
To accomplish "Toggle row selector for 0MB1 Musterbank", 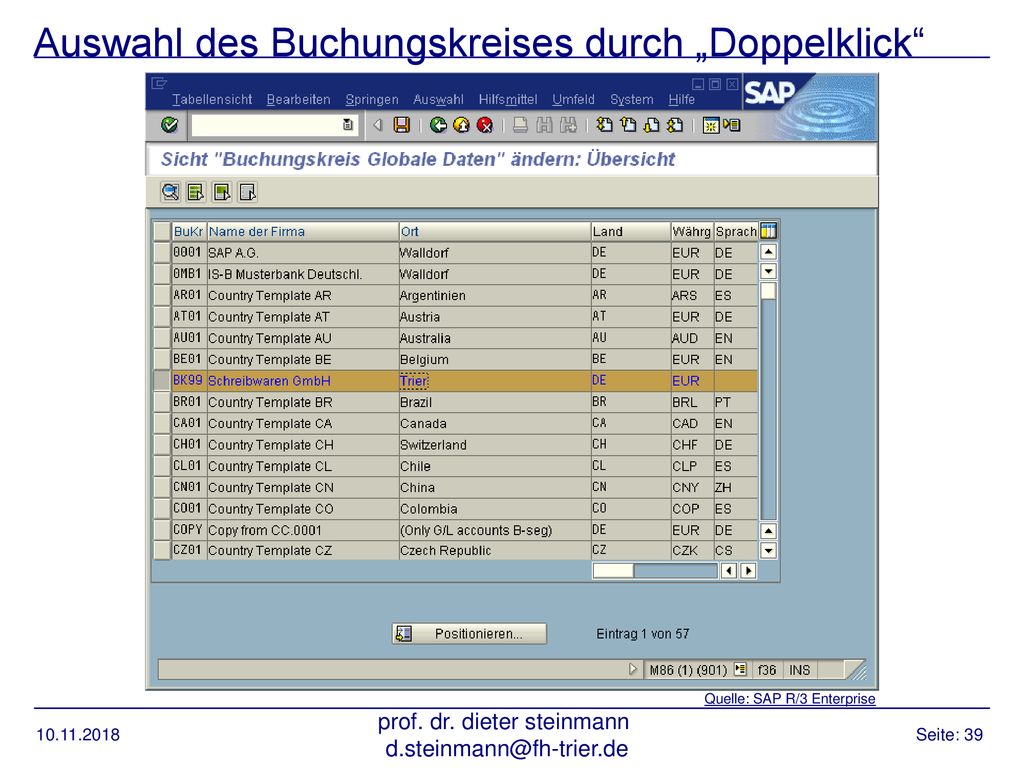I will click(x=162, y=274).
